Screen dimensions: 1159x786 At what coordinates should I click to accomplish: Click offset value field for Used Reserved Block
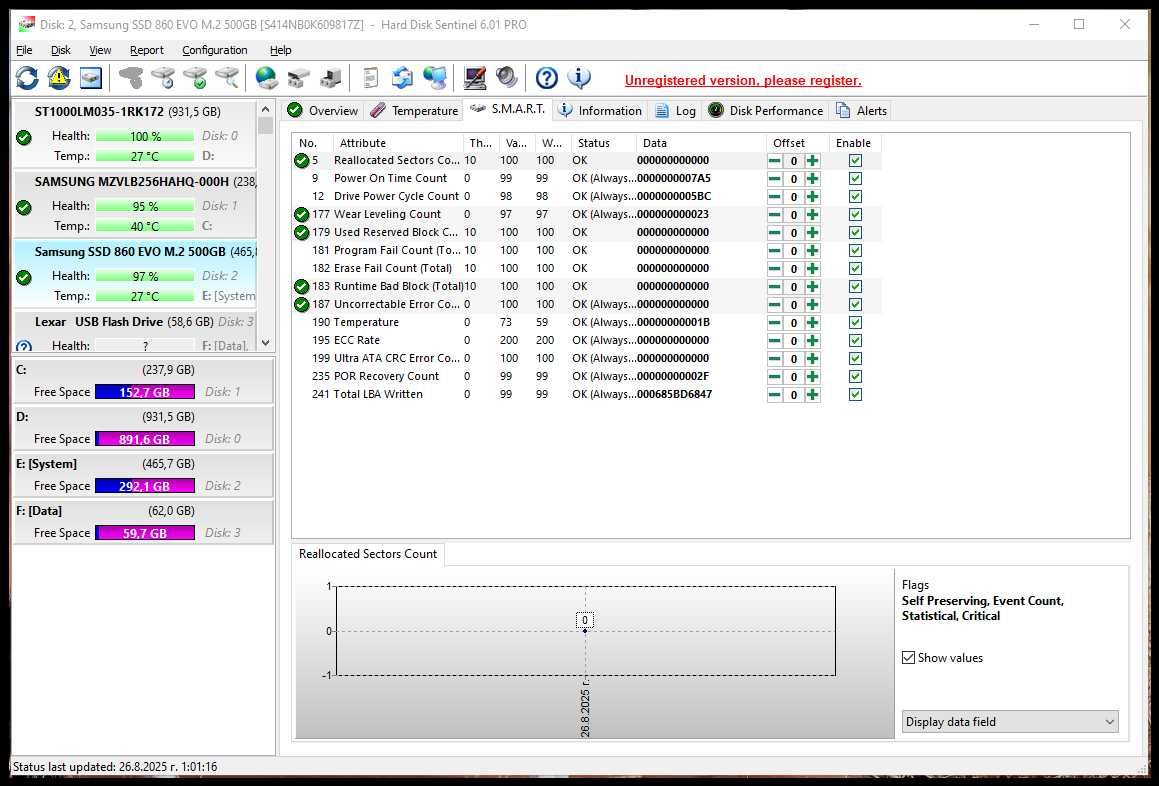click(x=794, y=232)
